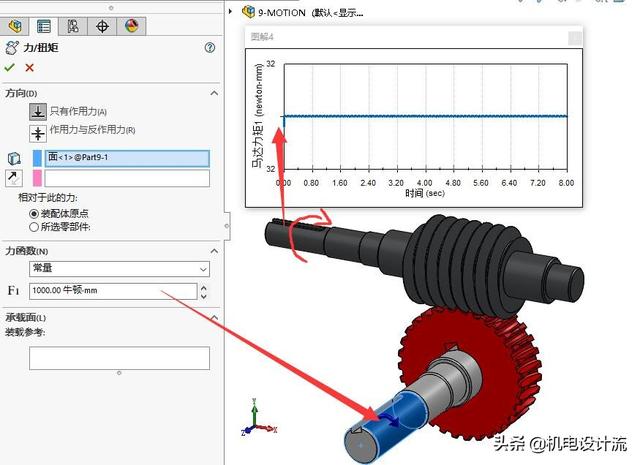The width and height of the screenshot is (640, 465).
Task: Open the ConfigurationManager tab
Action: coord(73,26)
